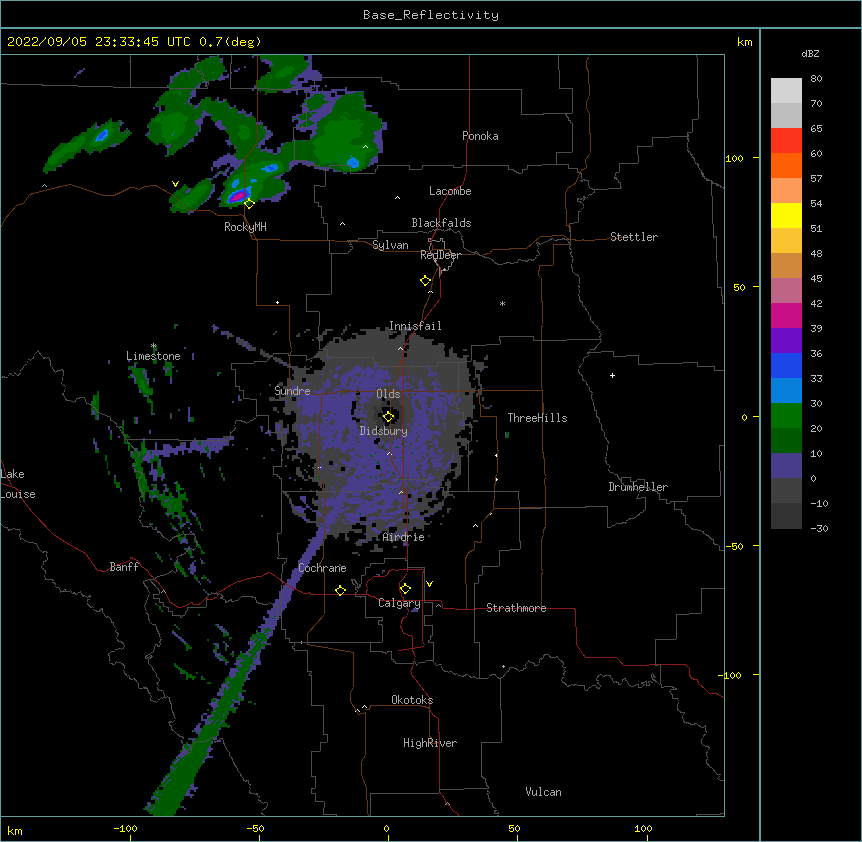
Task: Click the dBZ legend heading
Action: 810,53
